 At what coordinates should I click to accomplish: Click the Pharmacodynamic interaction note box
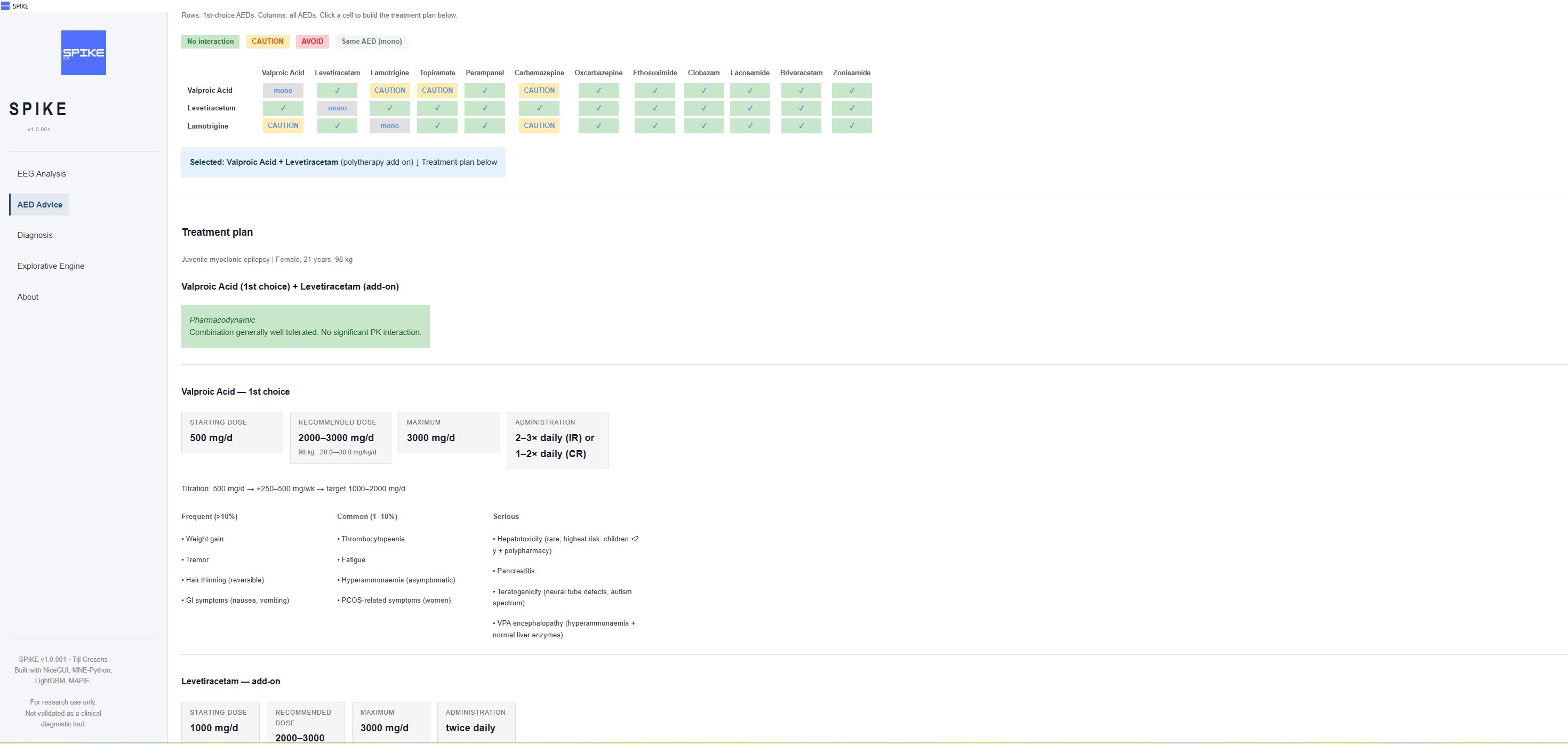[x=306, y=326]
